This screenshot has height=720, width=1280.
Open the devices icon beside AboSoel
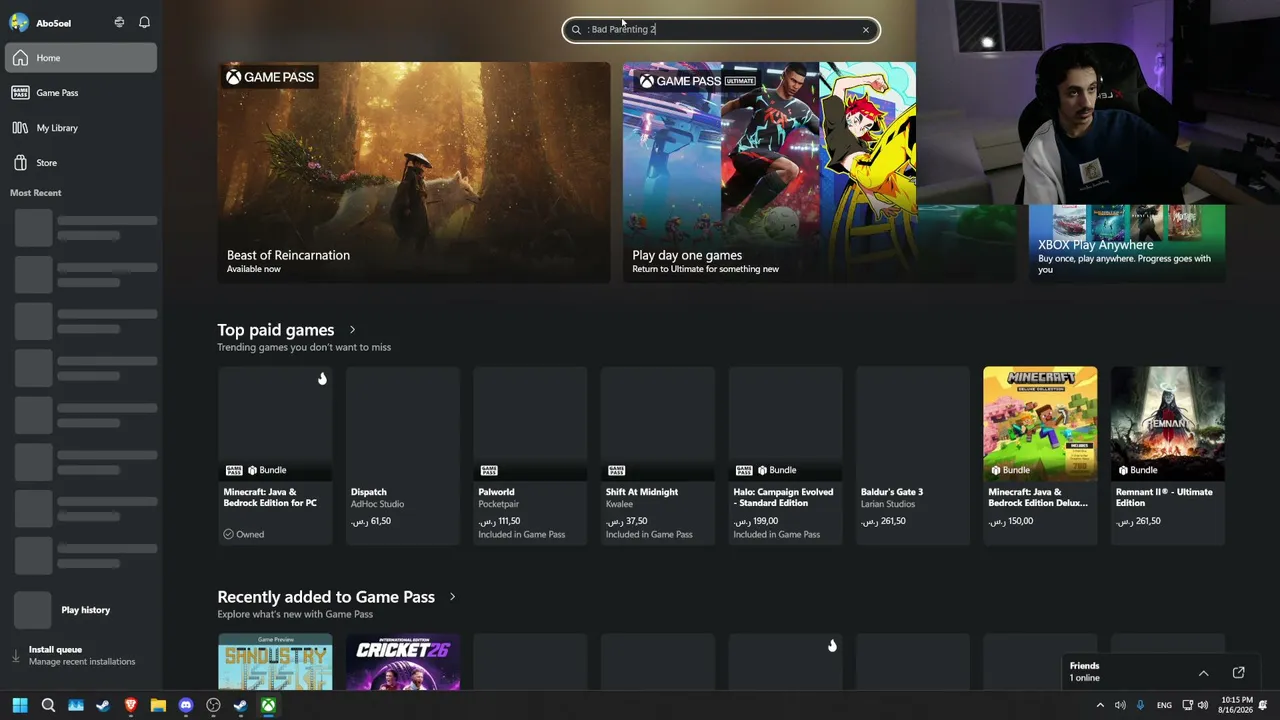119,22
